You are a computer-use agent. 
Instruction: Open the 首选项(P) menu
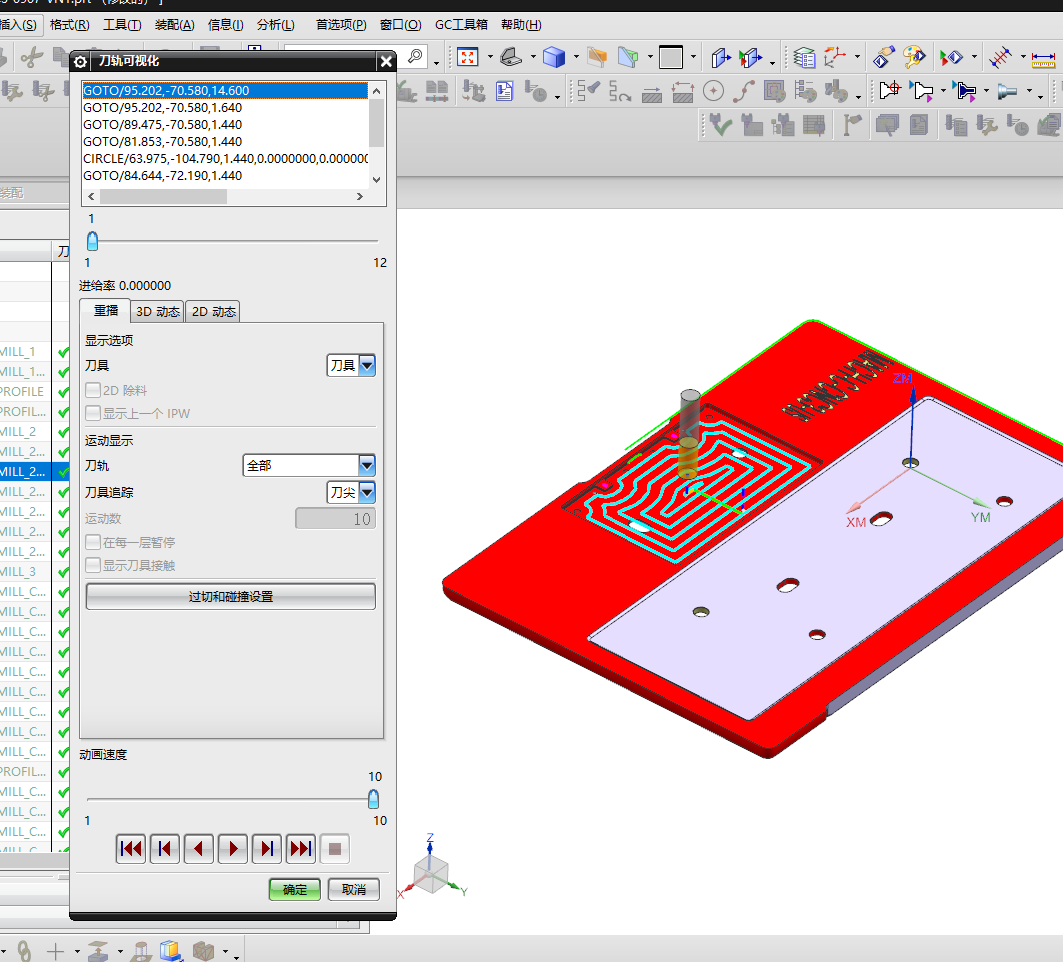coord(341,25)
